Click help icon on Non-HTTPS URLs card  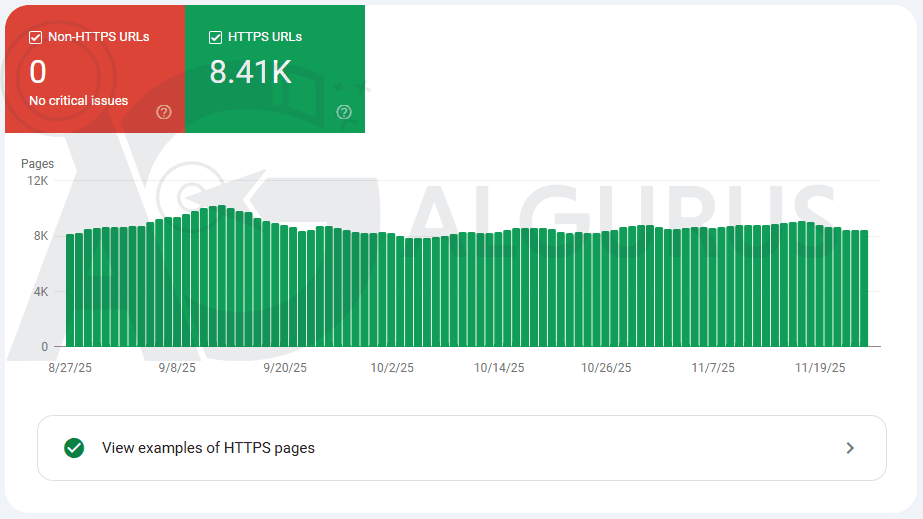(164, 112)
